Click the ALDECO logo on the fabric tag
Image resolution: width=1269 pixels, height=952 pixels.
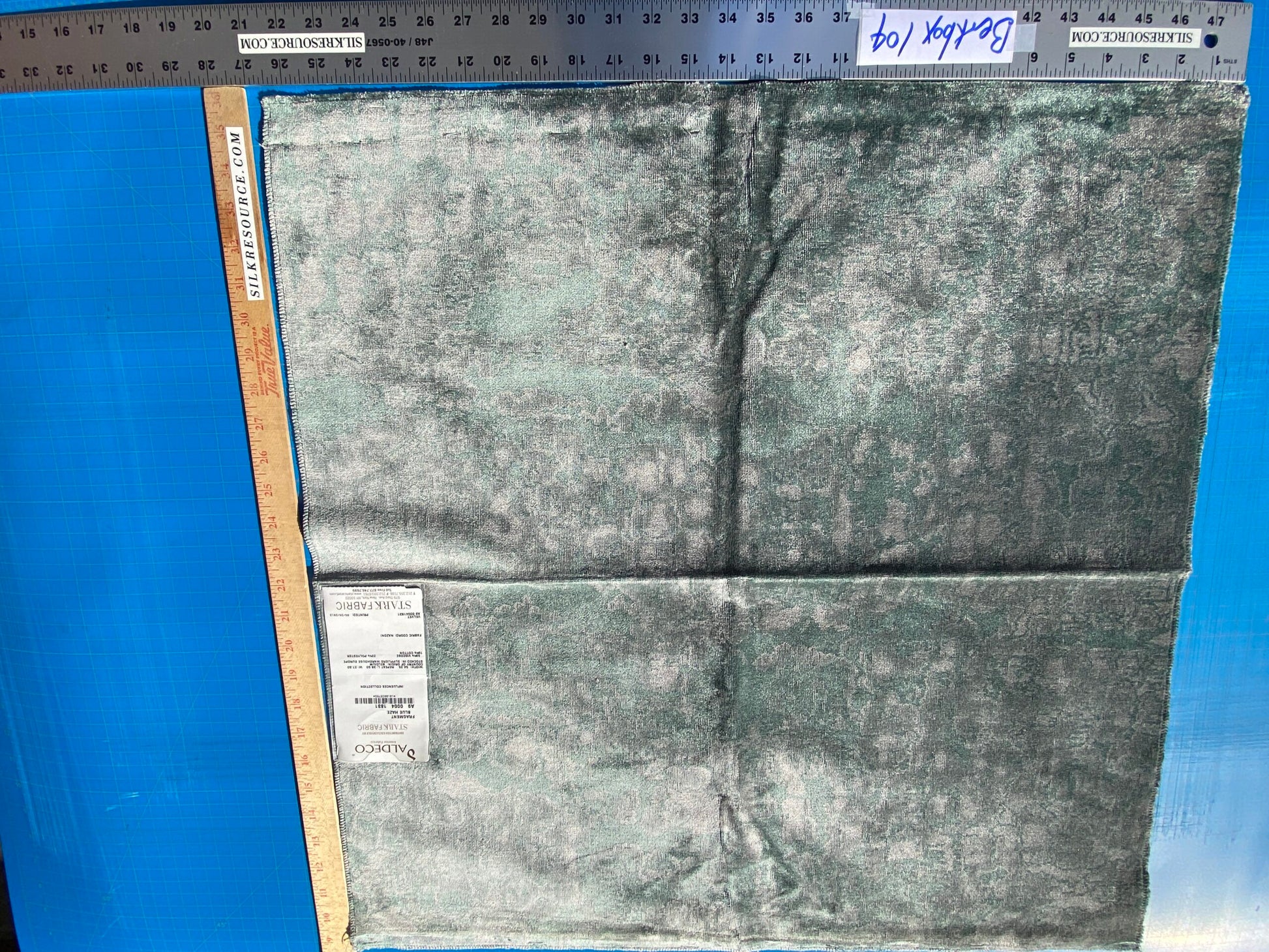385,750
